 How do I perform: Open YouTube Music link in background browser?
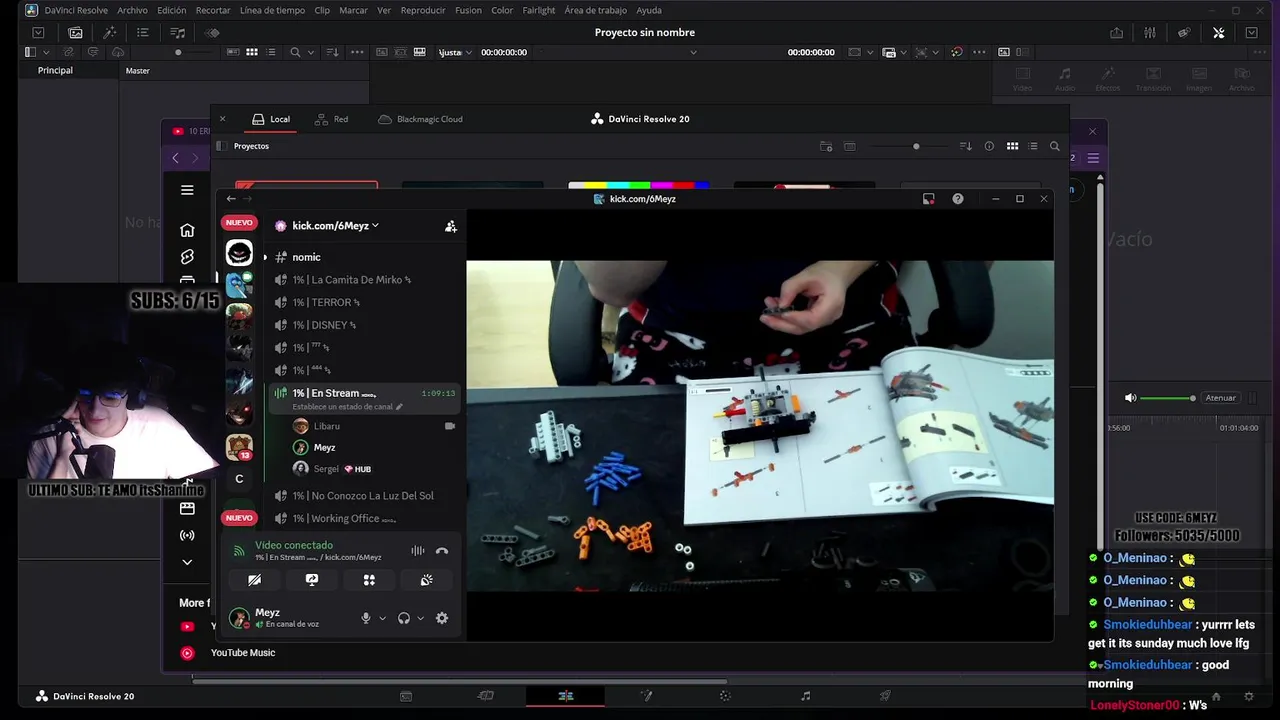tap(242, 653)
